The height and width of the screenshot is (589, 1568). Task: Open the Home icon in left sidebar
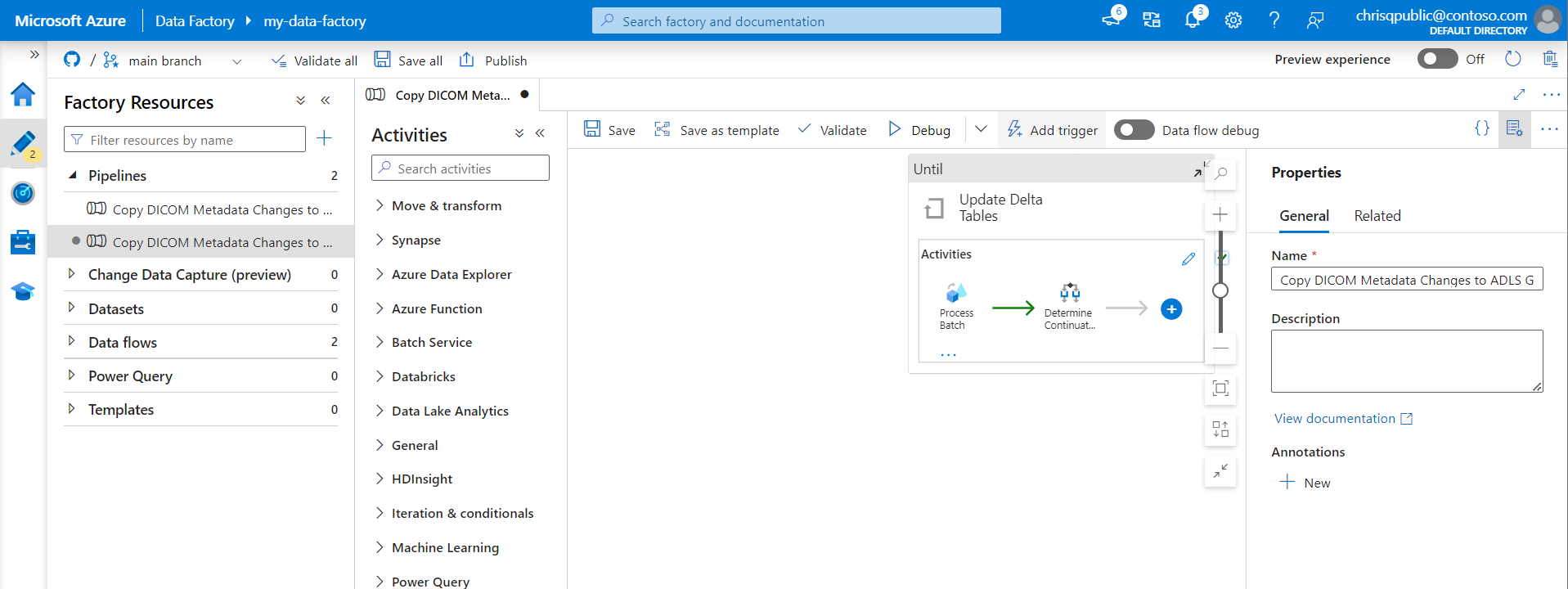tap(23, 95)
